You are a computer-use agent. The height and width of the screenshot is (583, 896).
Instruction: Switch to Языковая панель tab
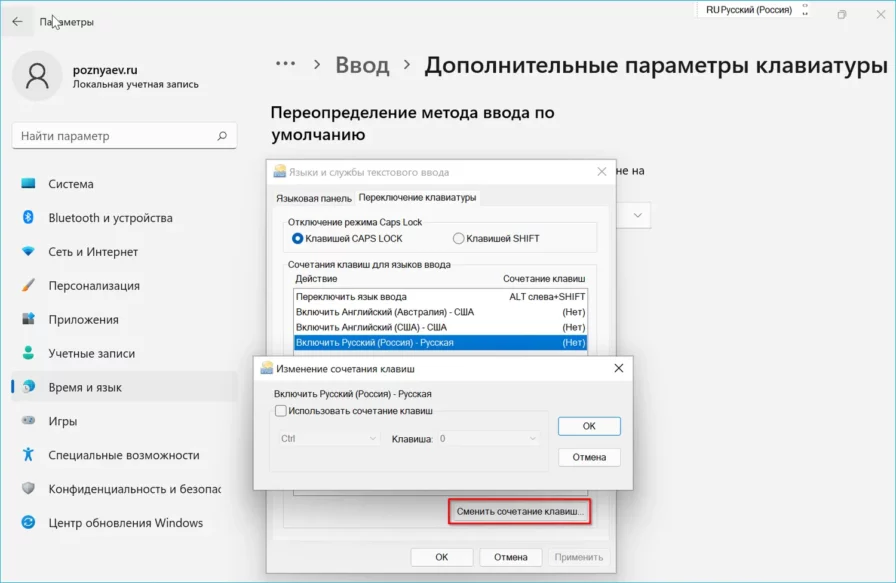(x=314, y=198)
